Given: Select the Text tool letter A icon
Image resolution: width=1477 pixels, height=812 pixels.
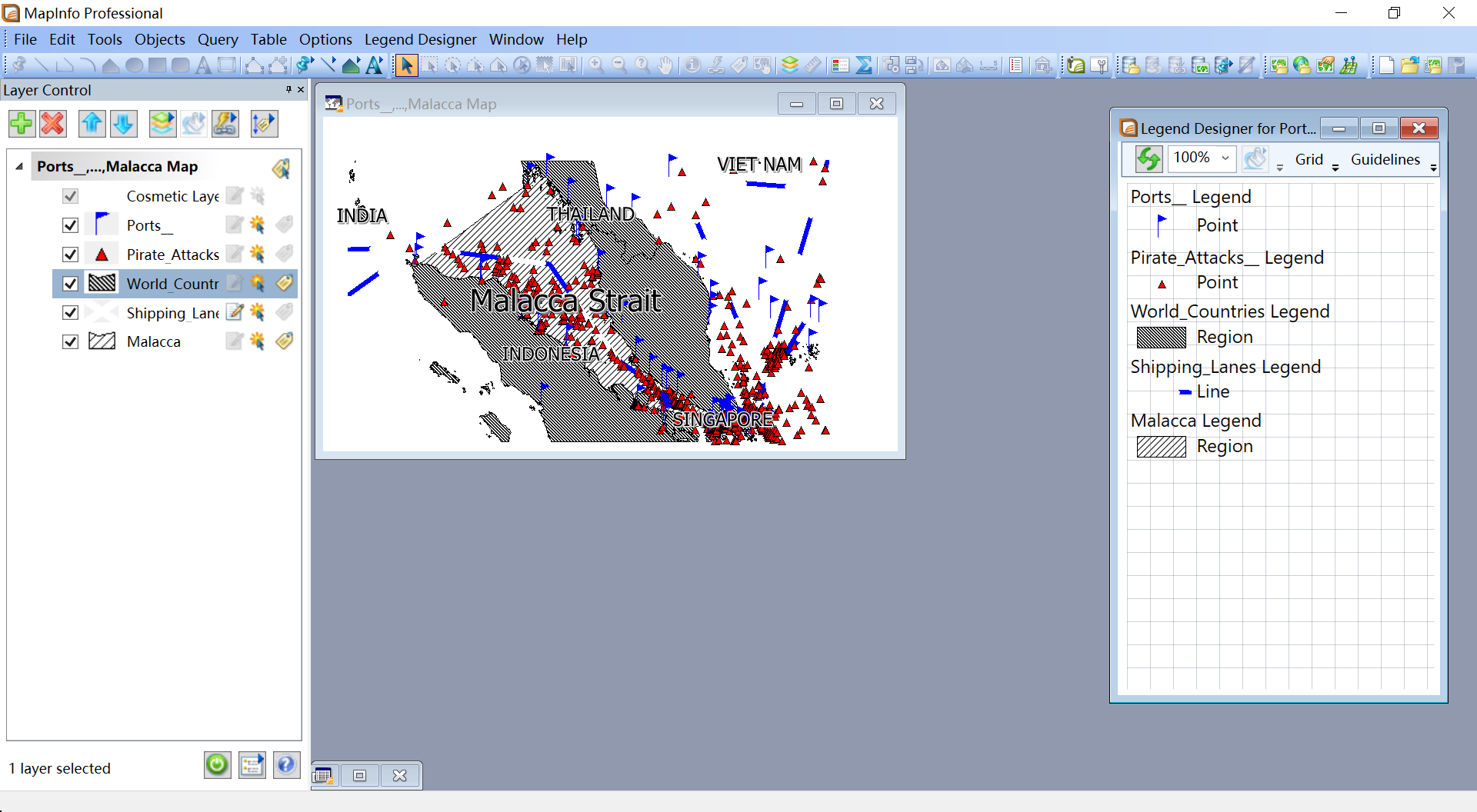Looking at the screenshot, I should click(203, 65).
